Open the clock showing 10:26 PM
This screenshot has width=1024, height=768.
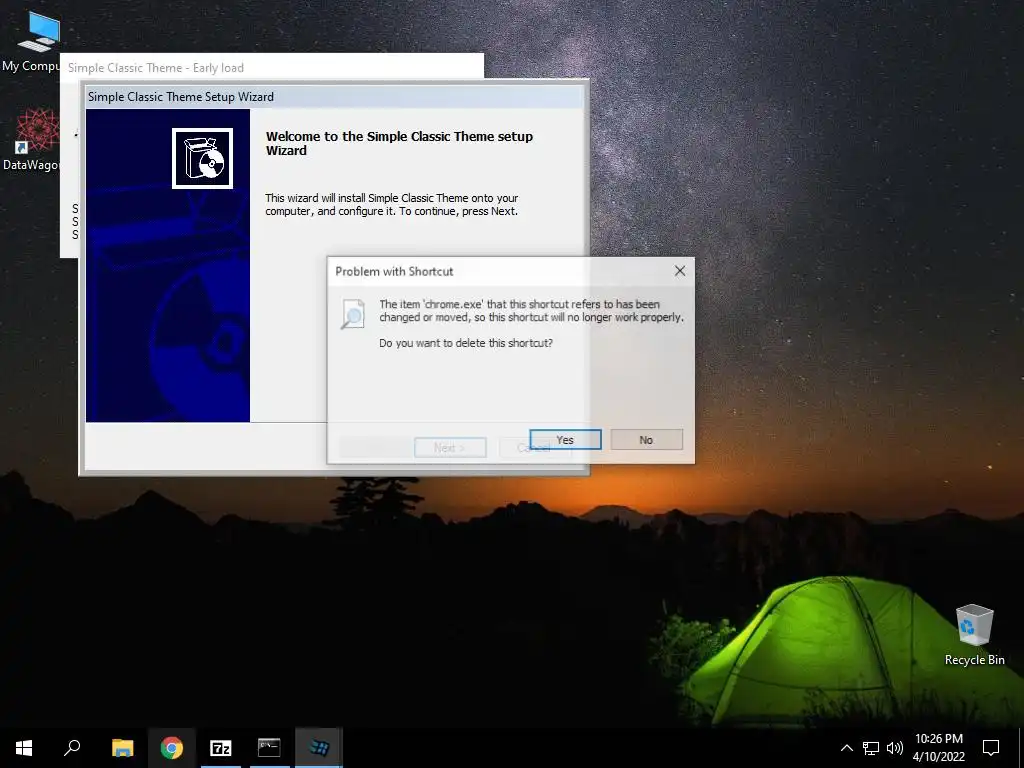pos(938,748)
